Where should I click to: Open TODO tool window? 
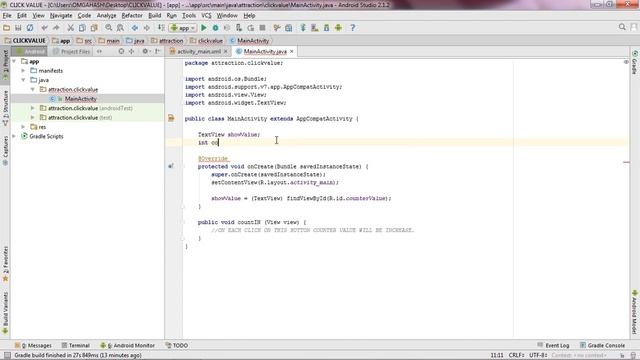tap(176, 345)
